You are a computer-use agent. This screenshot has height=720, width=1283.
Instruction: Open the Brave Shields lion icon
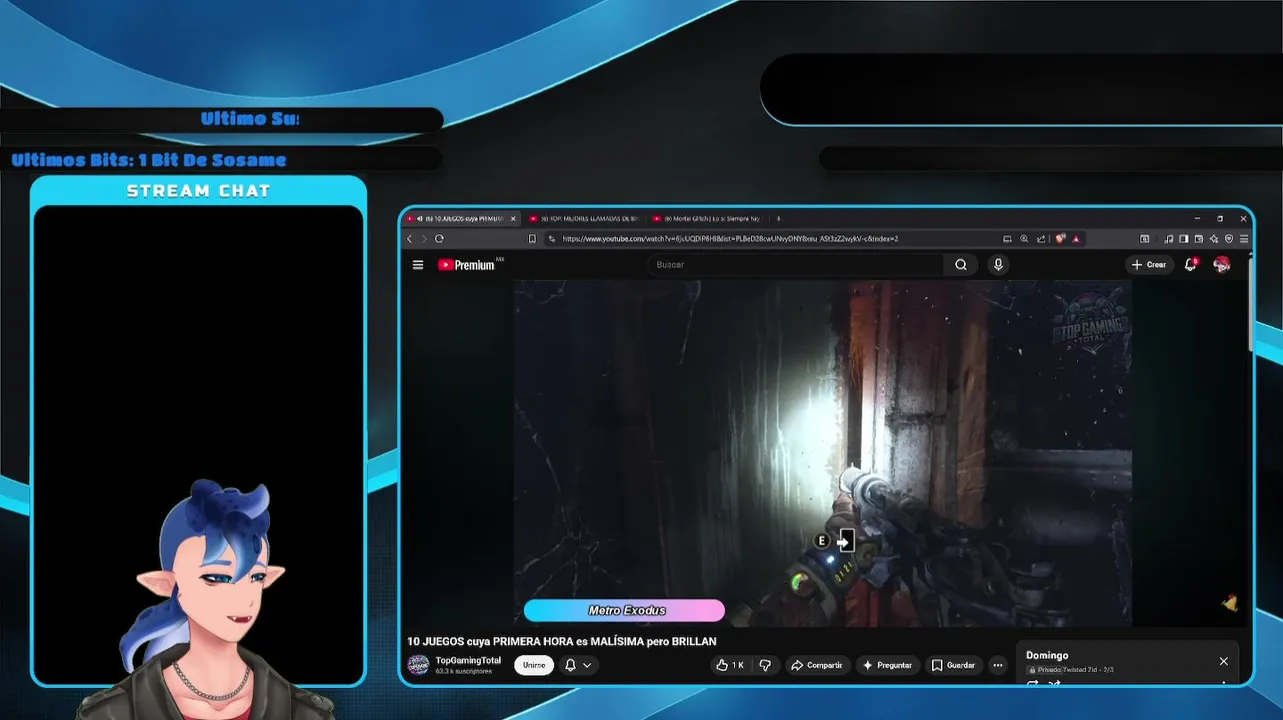1060,239
